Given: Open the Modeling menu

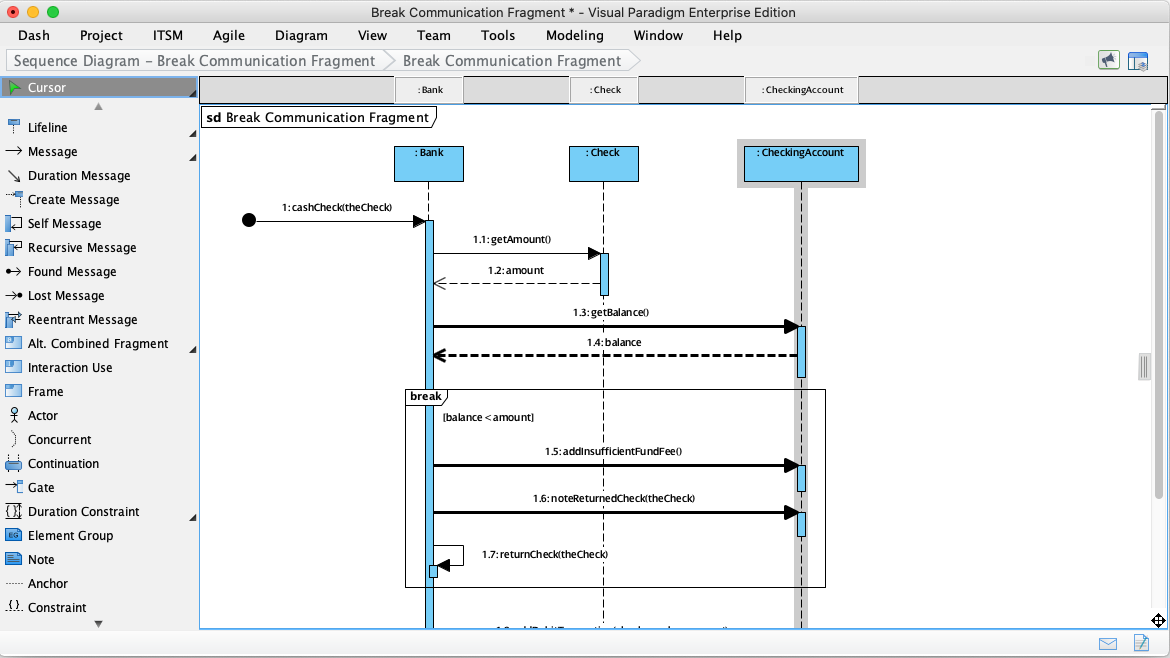Looking at the screenshot, I should pos(574,35).
